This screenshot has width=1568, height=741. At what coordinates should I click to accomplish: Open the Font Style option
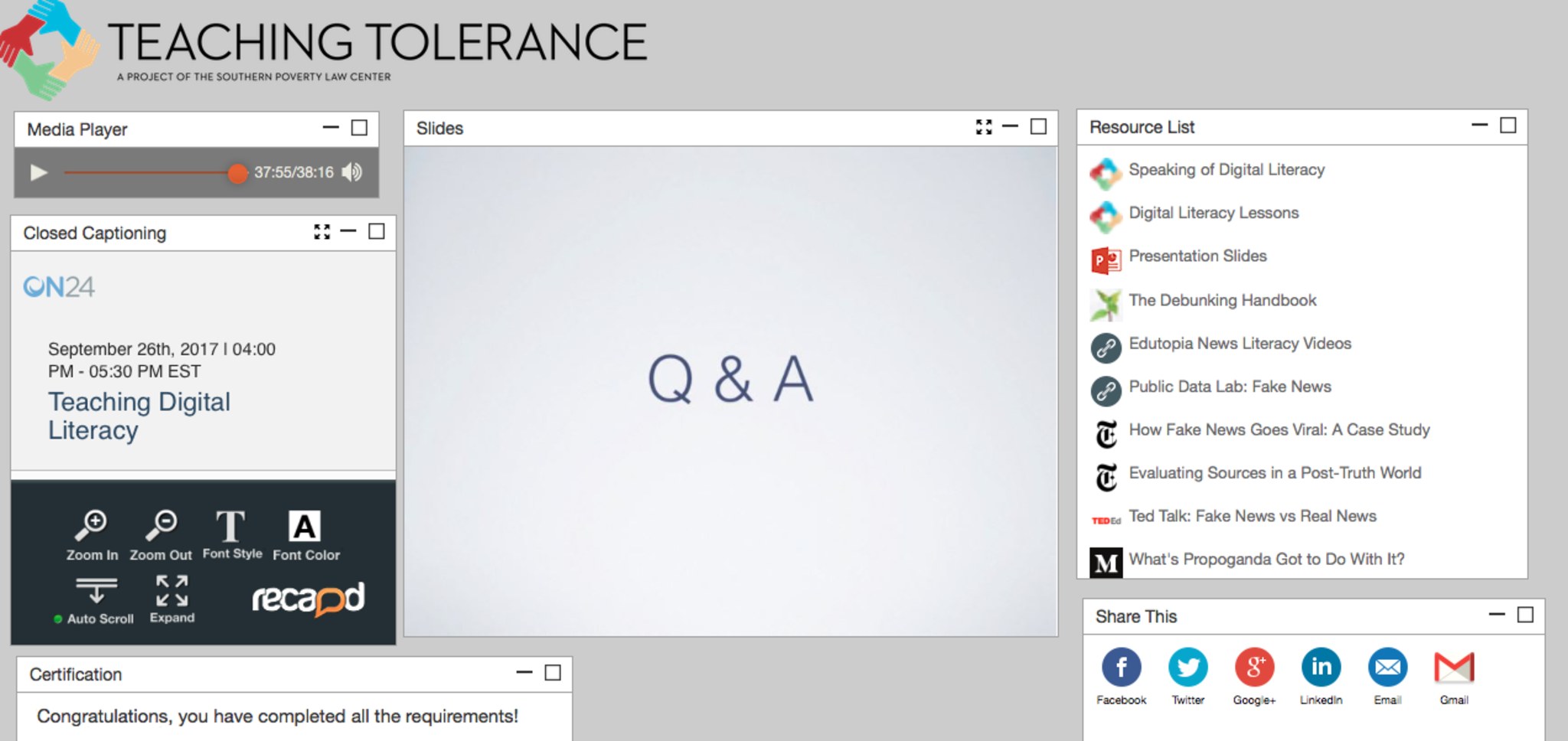pyautogui.click(x=231, y=534)
